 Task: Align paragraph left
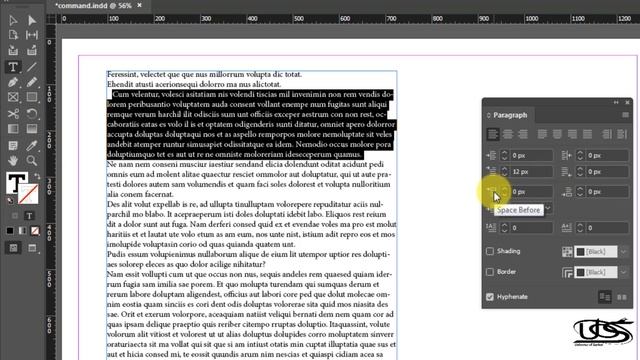click(493, 134)
